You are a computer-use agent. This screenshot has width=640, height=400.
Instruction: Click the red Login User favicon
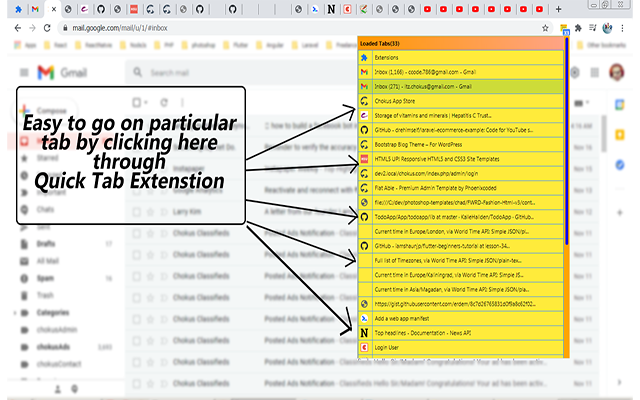(x=365, y=346)
